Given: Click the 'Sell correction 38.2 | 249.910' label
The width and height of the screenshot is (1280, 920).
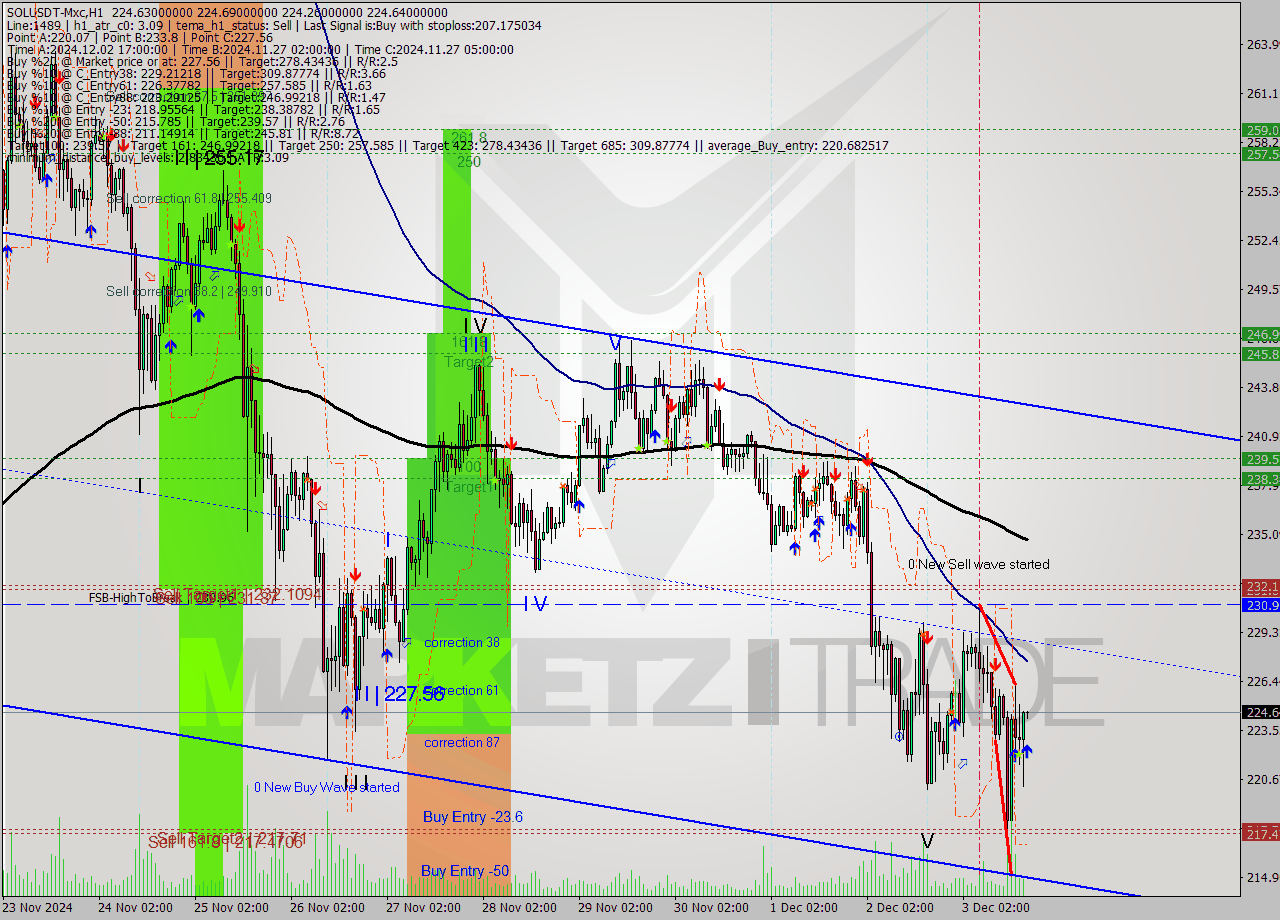Looking at the screenshot, I should [x=189, y=291].
